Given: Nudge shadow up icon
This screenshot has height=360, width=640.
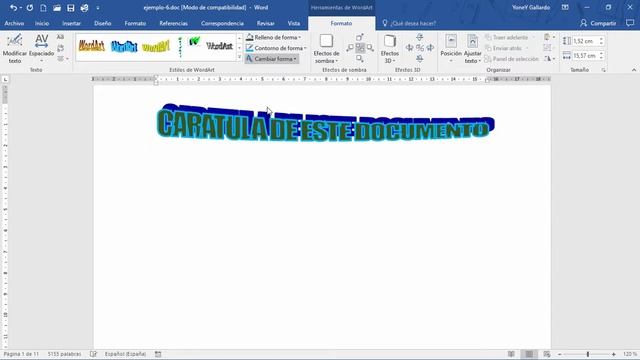Looking at the screenshot, I should coord(360,38).
